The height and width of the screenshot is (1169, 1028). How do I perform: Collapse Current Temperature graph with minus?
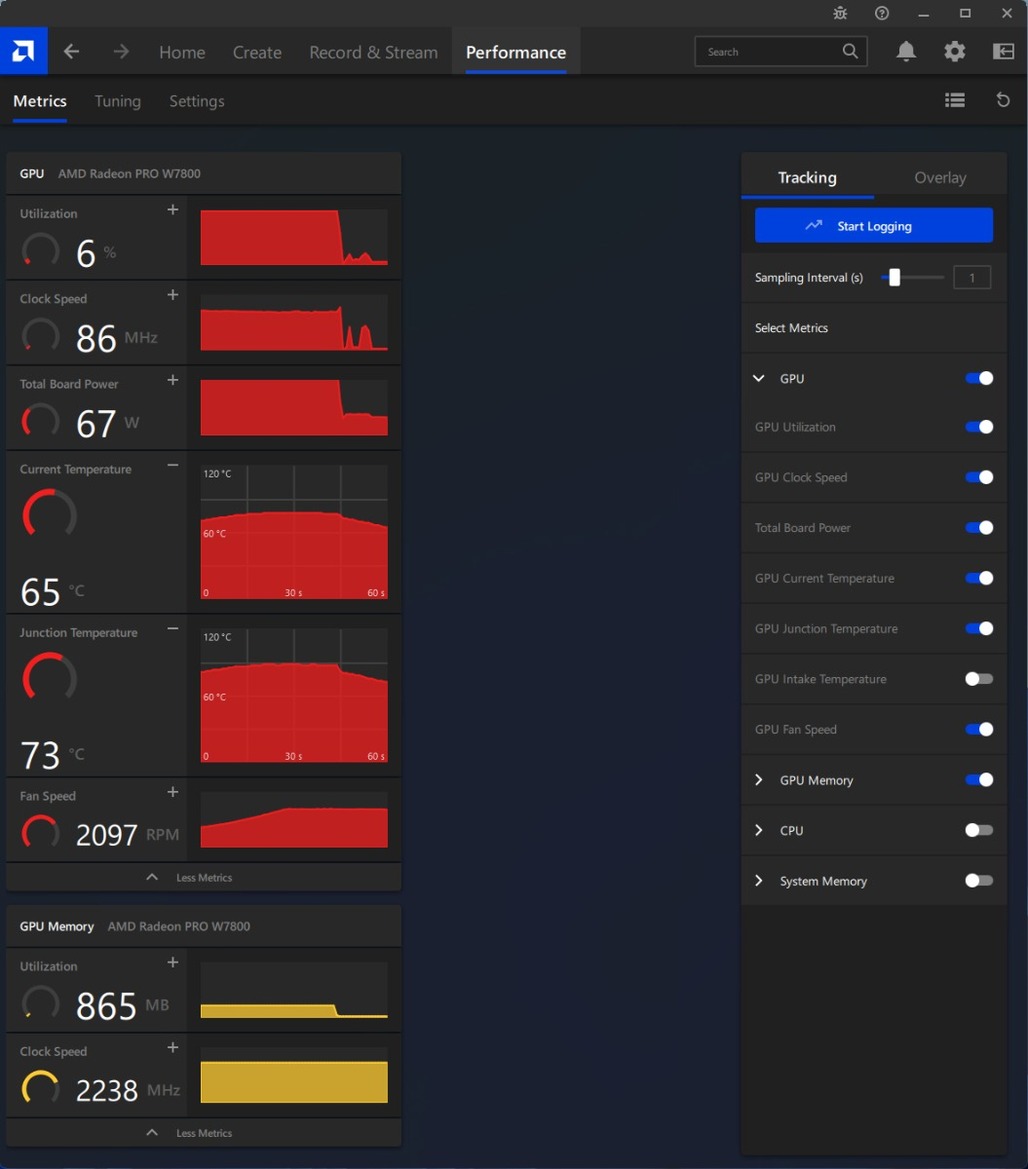[173, 465]
